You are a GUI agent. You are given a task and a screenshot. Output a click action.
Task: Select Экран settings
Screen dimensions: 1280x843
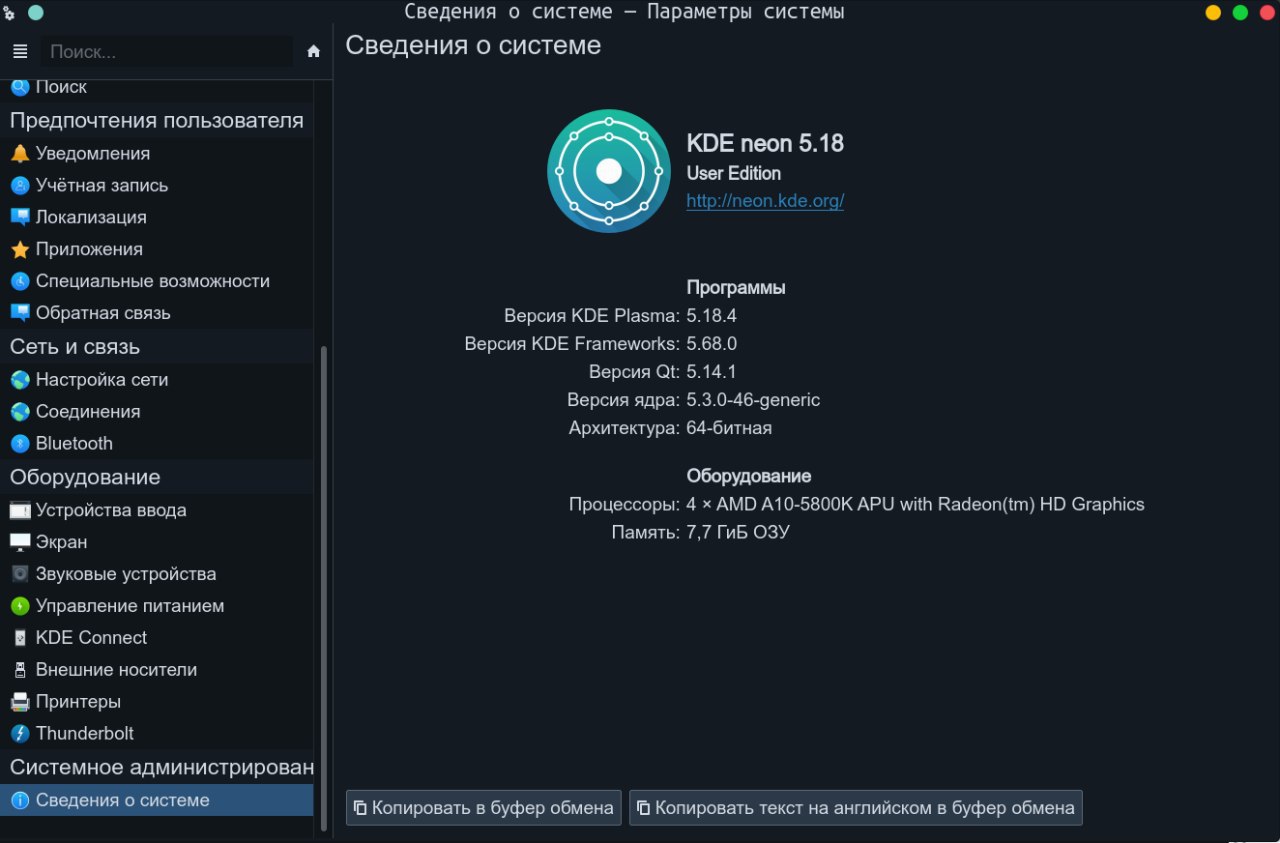157,542
